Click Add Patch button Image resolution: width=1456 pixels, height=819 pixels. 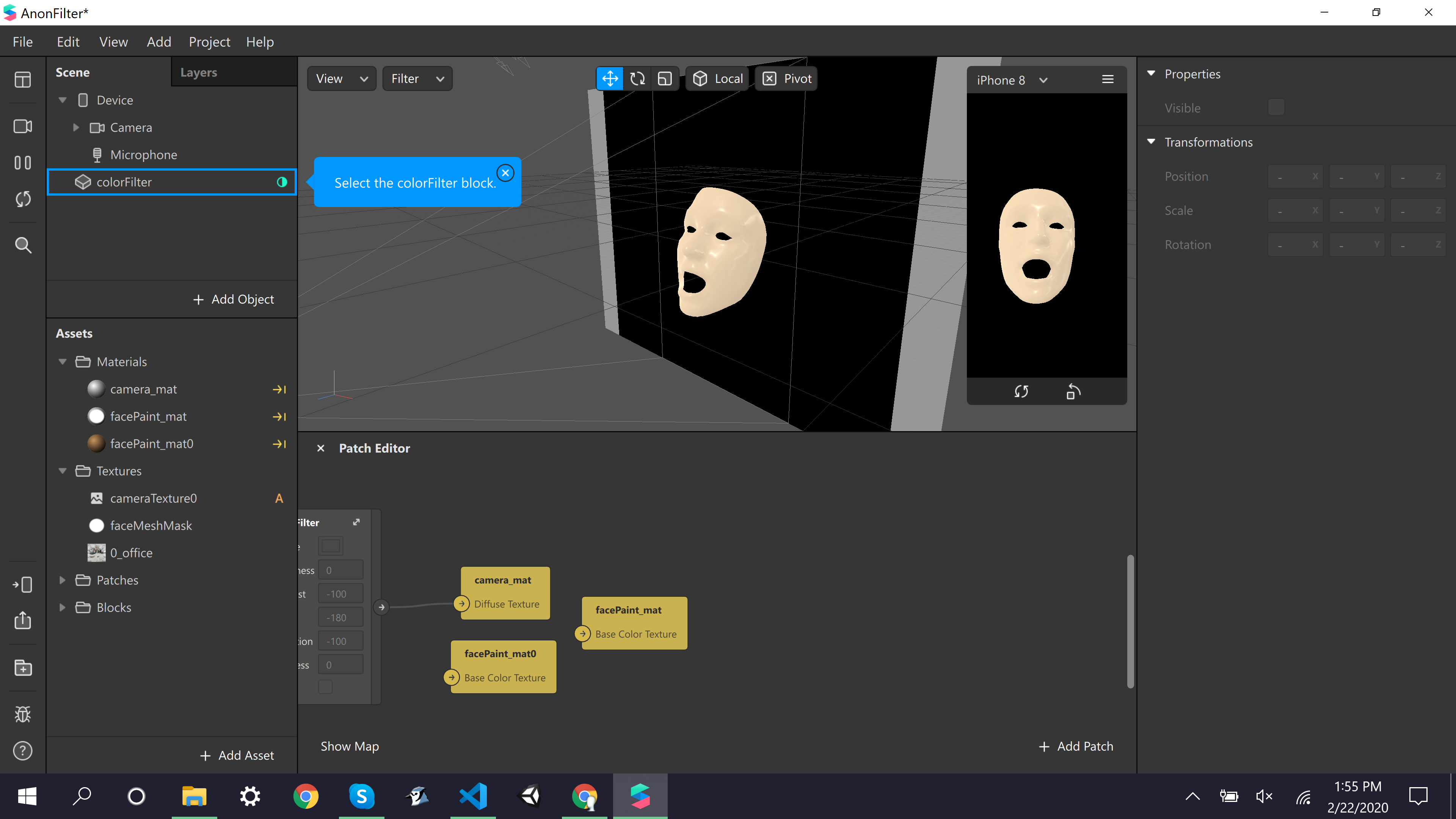pos(1076,746)
